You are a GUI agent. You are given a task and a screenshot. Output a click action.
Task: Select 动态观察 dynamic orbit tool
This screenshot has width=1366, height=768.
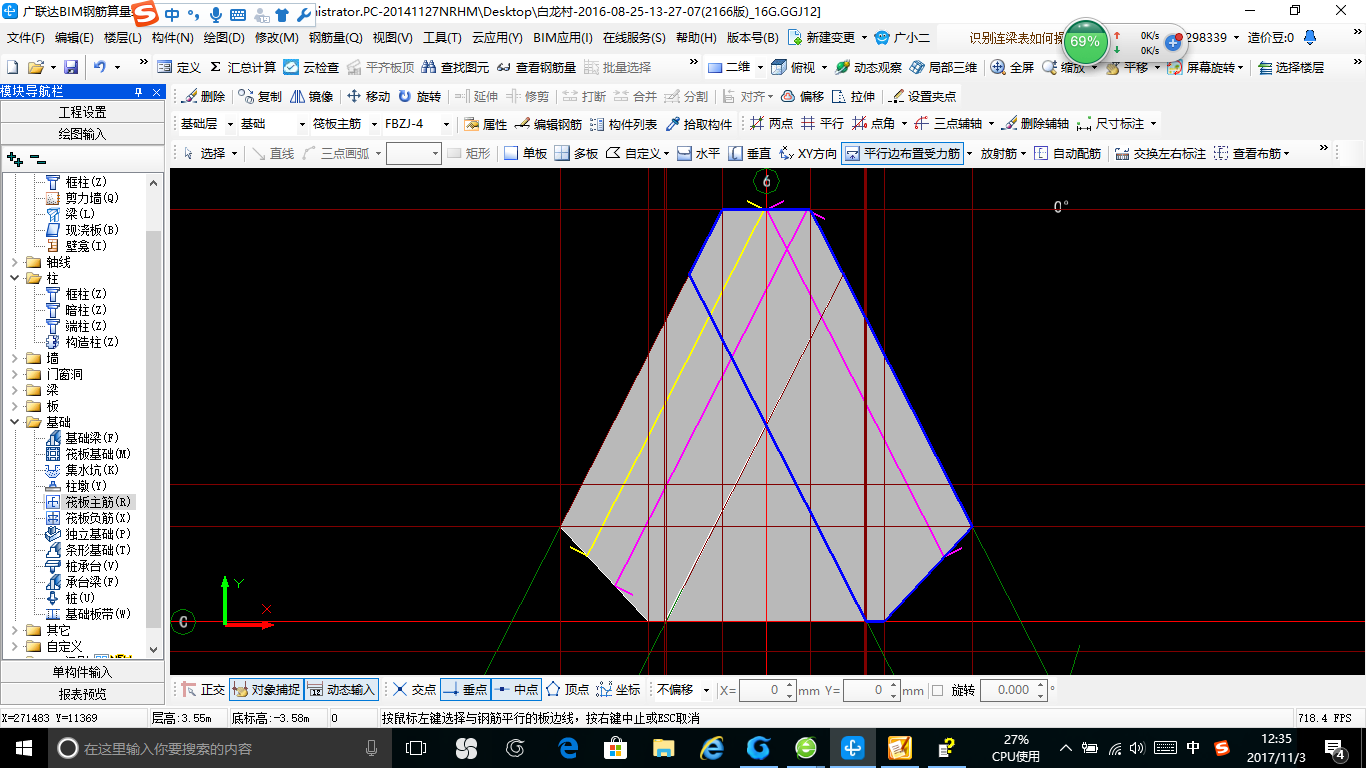click(868, 67)
